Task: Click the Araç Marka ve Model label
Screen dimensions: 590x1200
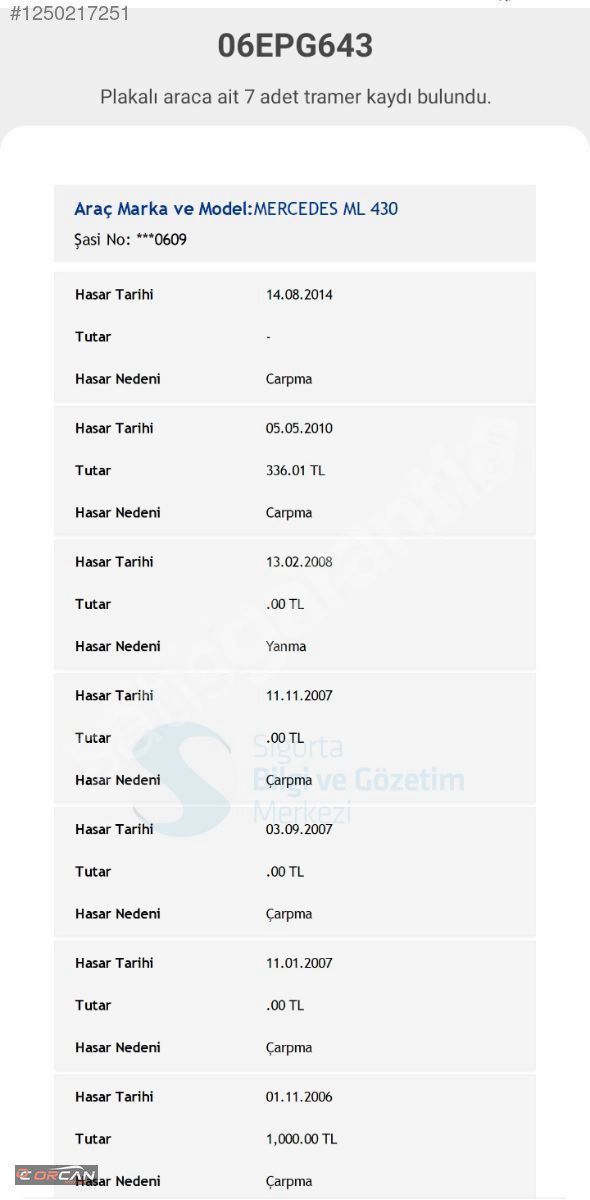Action: click(x=163, y=209)
